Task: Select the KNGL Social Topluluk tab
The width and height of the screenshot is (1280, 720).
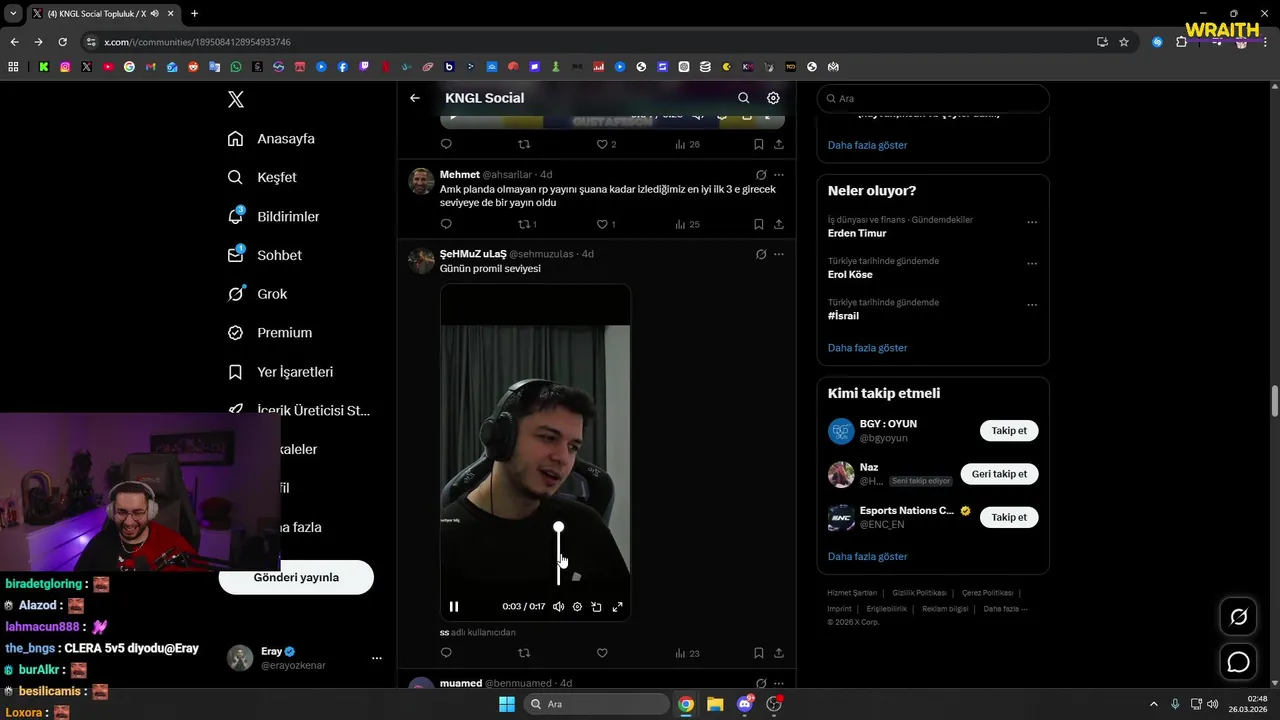Action: 101,13
